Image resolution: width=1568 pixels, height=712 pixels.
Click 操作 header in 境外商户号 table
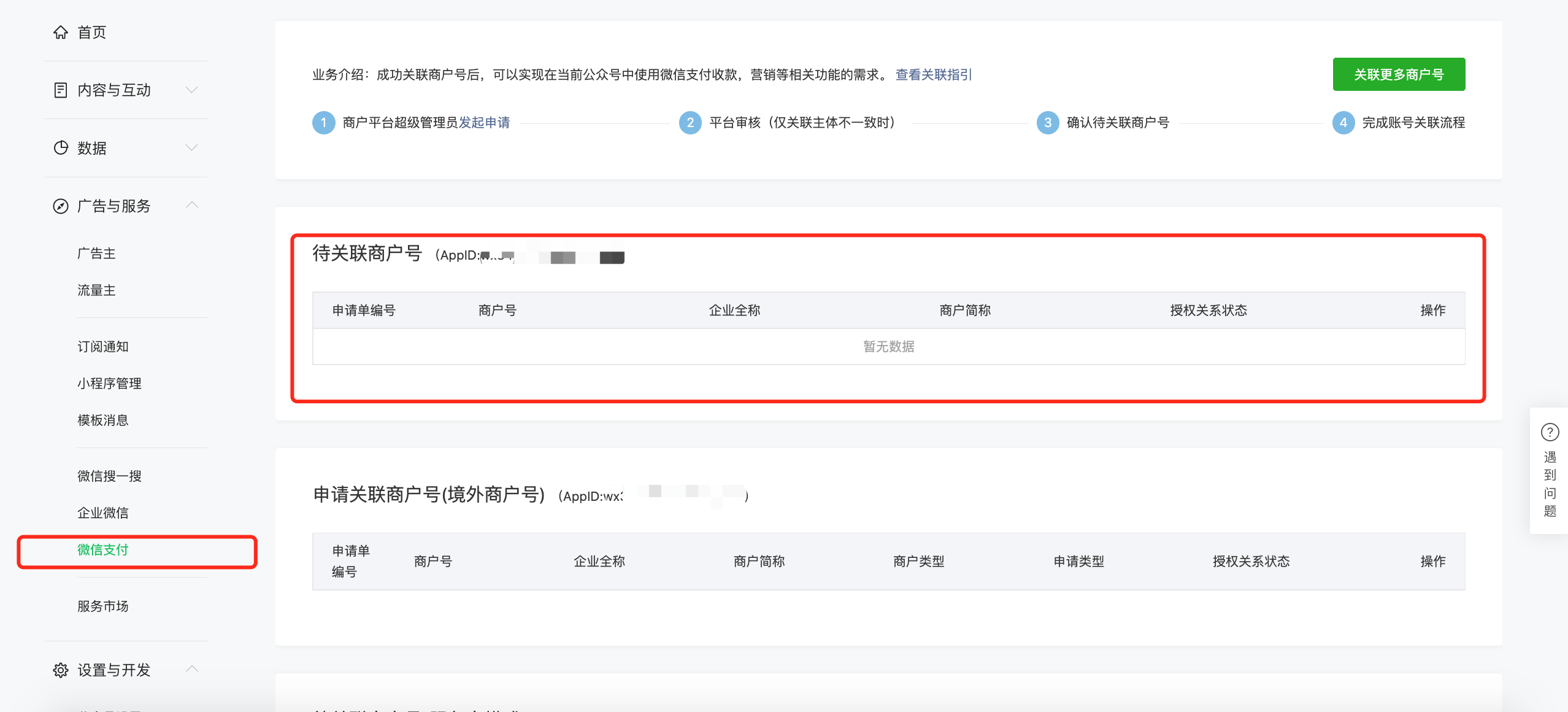click(1433, 562)
